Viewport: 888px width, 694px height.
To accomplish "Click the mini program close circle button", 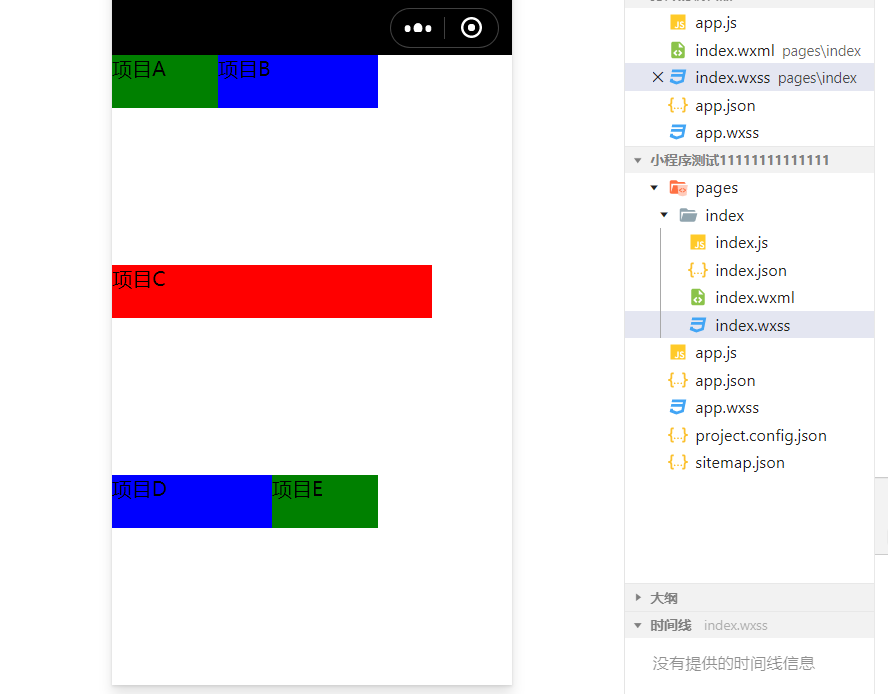I will [x=471, y=28].
